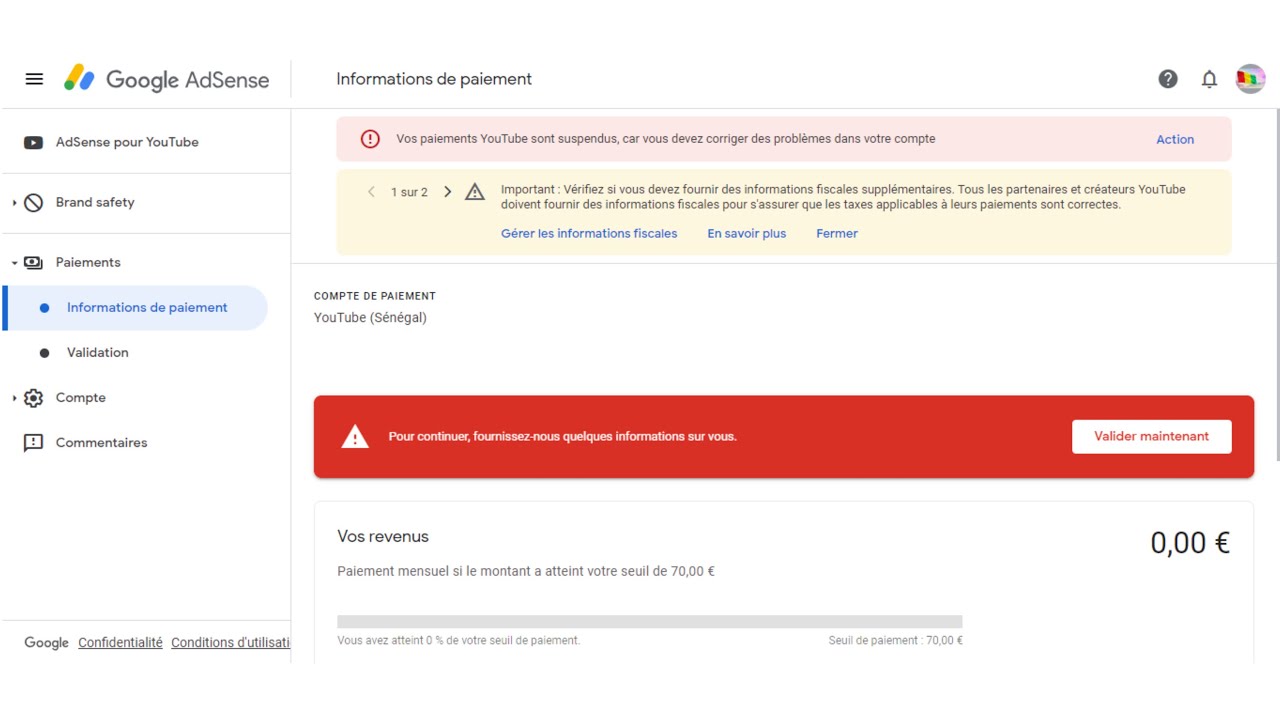1280x720 pixels.
Task: Expand the Compte section arrow
Action: 14,397
